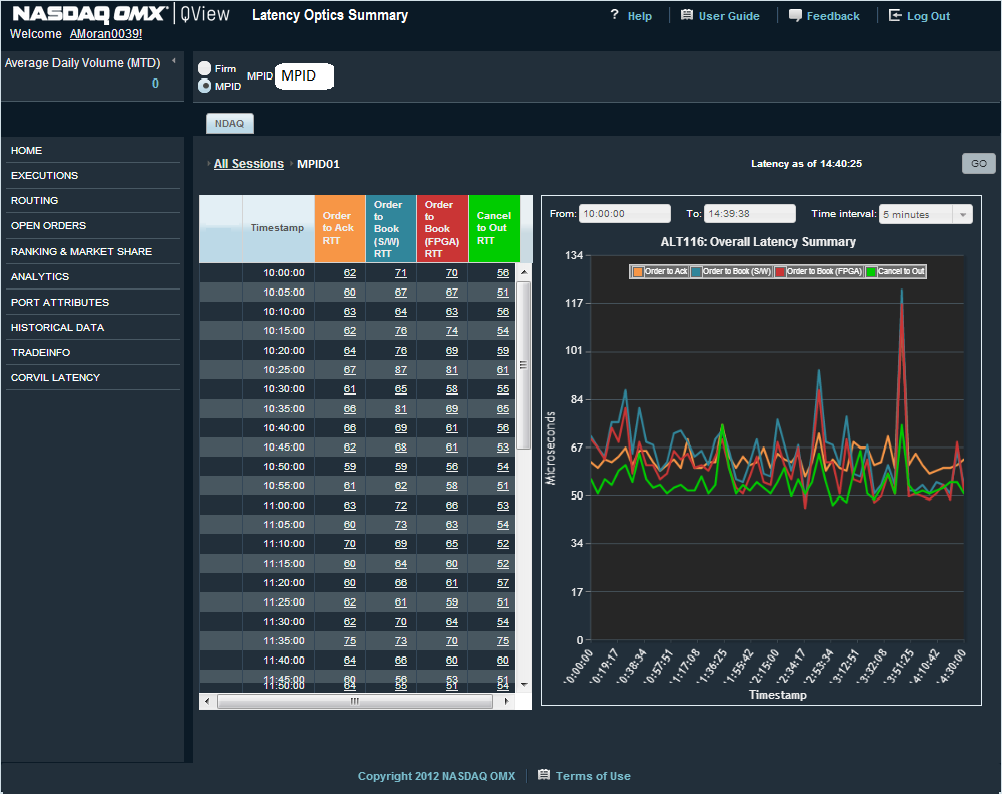Click the GO button
Screen dimensions: 1002x794
pos(979,164)
